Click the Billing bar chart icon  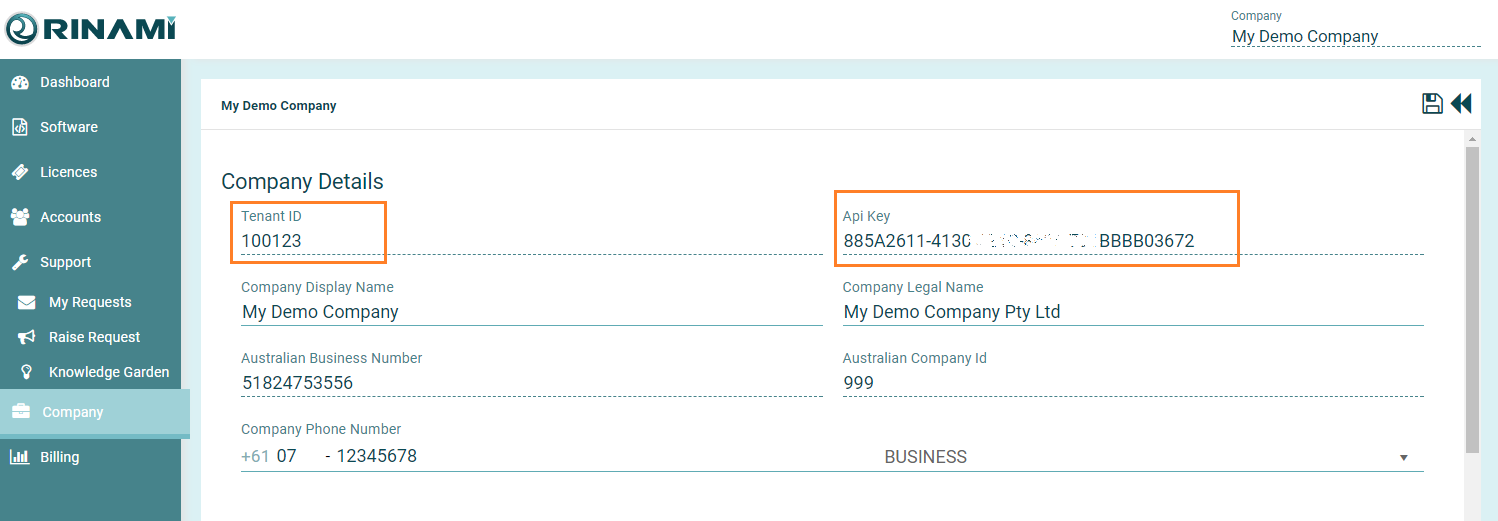click(20, 457)
